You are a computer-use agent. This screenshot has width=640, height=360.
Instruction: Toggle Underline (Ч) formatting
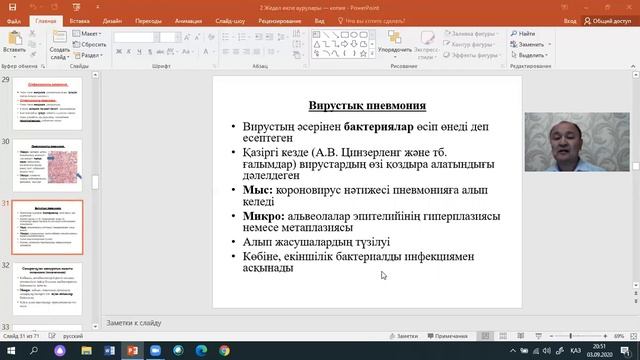pos(139,51)
